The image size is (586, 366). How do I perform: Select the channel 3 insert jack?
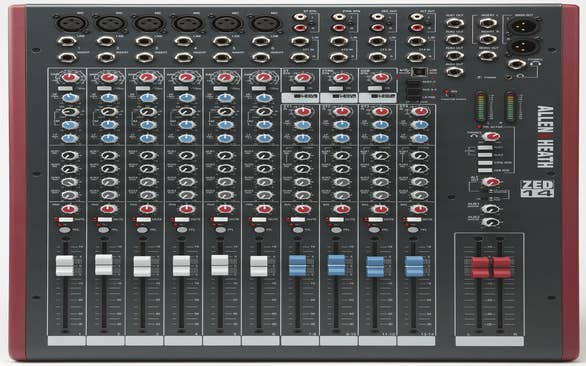tap(145, 58)
